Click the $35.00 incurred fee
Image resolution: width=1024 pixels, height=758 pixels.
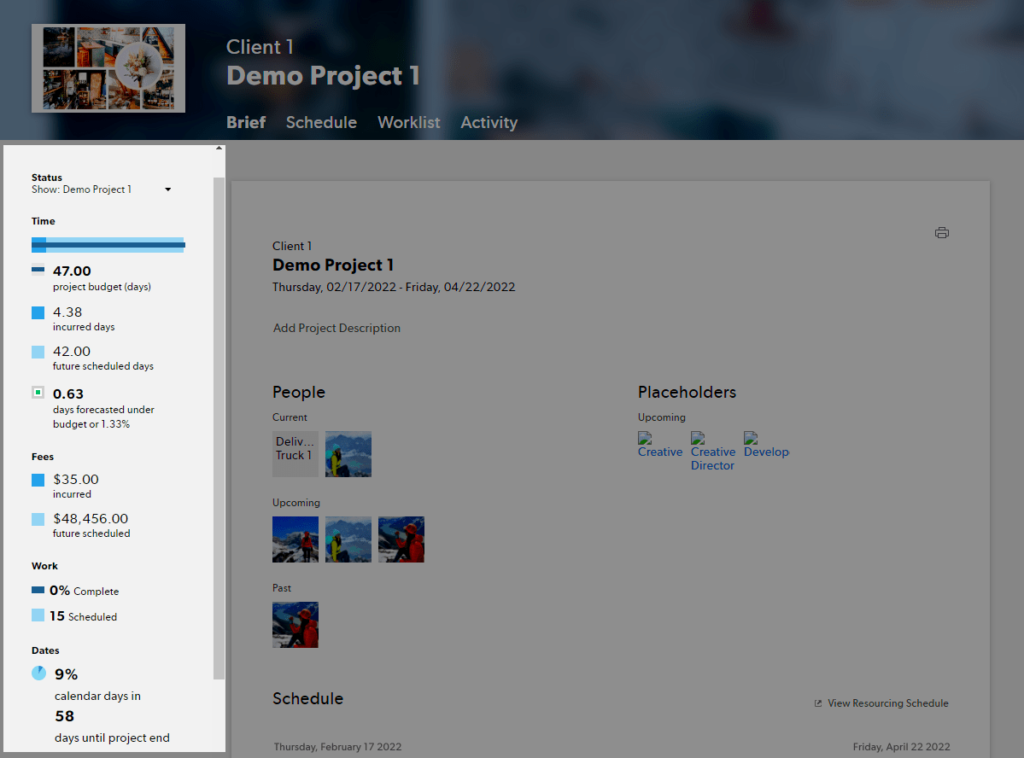coord(76,479)
